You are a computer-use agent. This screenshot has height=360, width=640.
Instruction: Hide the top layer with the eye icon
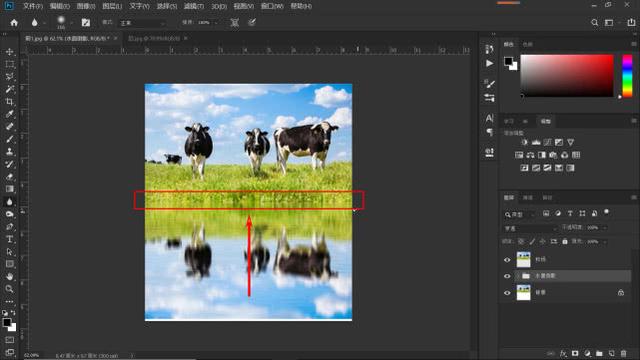507,260
